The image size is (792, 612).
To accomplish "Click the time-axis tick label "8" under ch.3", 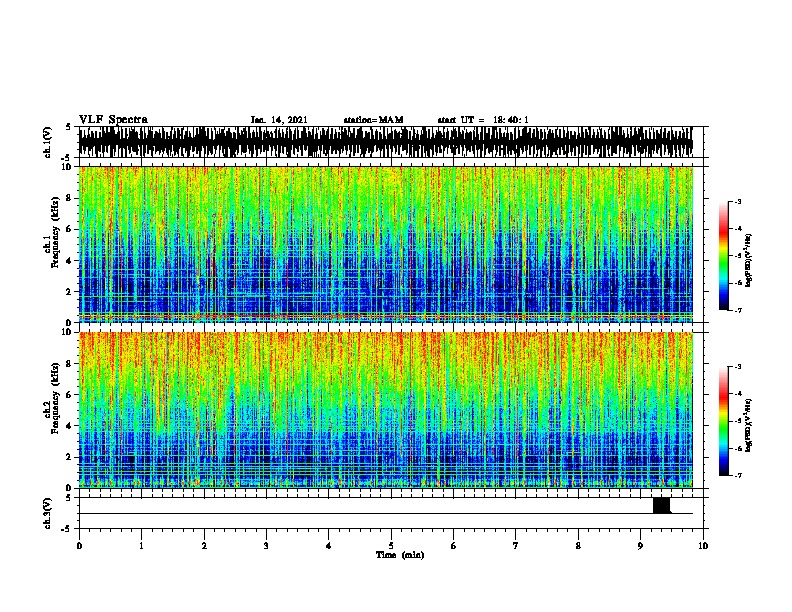I will [578, 546].
